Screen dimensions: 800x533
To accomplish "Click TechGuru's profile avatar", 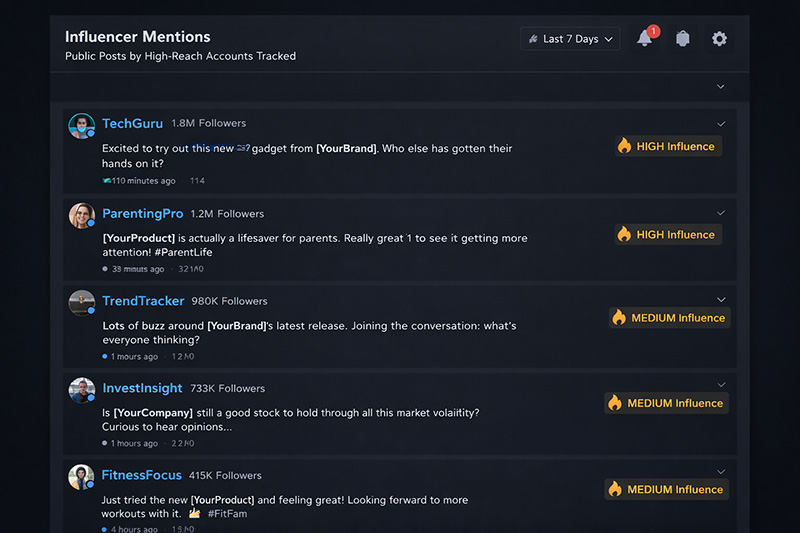I will pyautogui.click(x=81, y=126).
